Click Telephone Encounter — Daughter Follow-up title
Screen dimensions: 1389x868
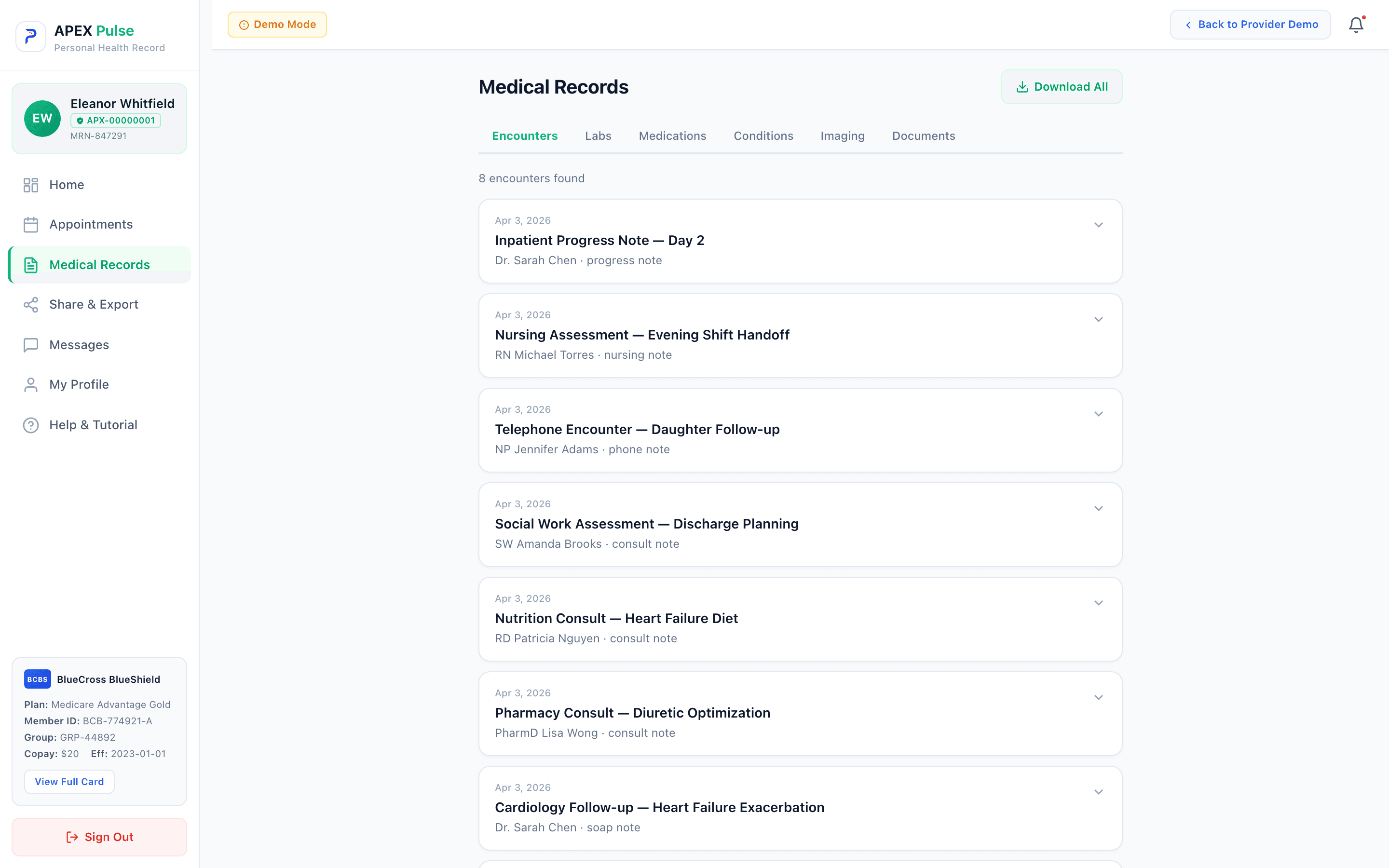tap(637, 429)
